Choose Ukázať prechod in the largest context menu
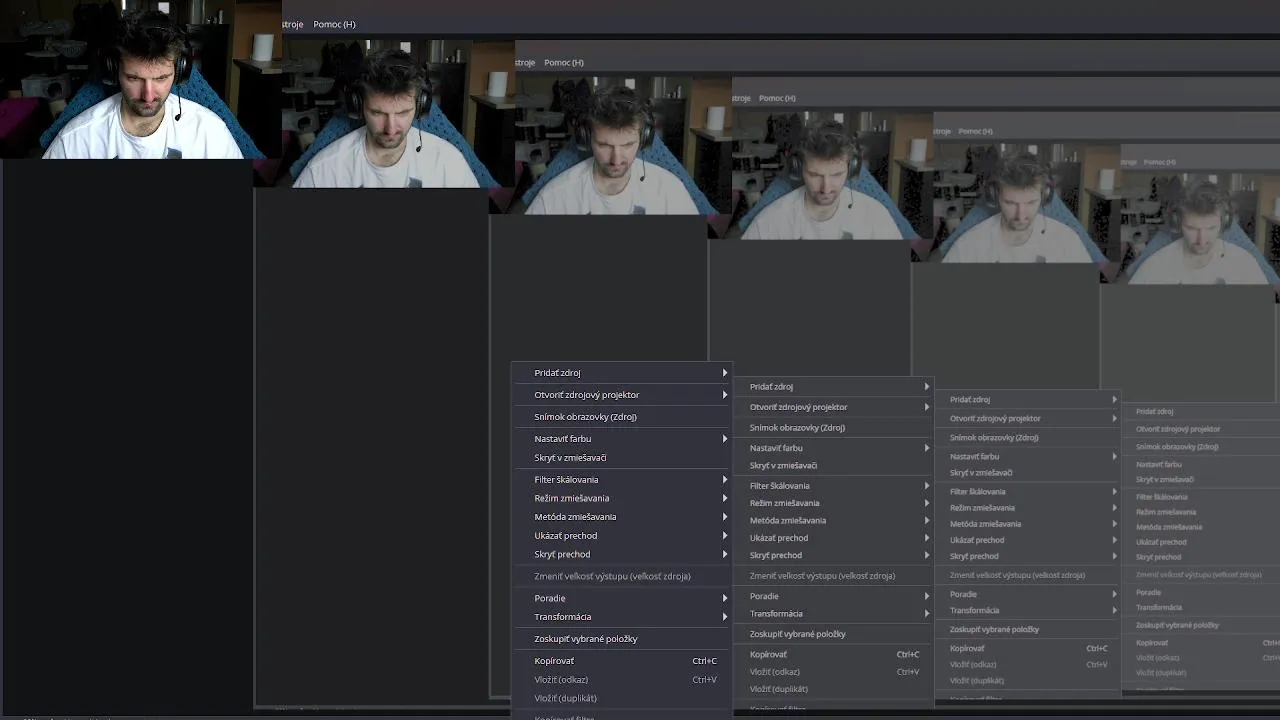 click(x=622, y=536)
